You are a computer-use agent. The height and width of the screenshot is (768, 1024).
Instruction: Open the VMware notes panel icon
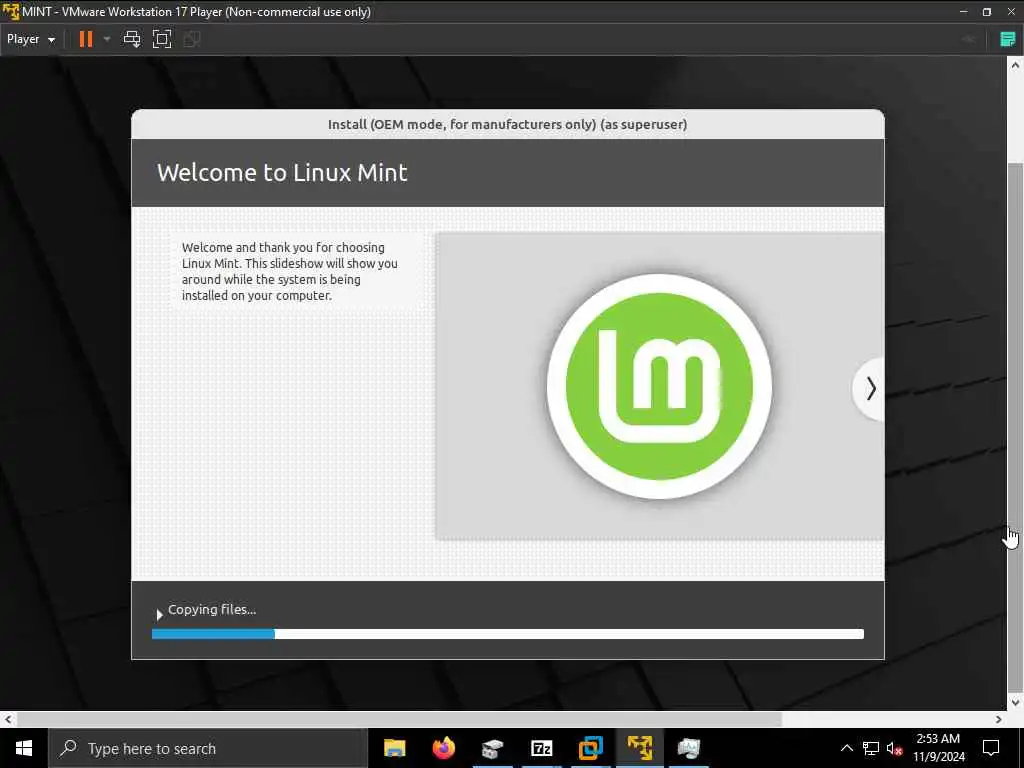tap(1008, 39)
